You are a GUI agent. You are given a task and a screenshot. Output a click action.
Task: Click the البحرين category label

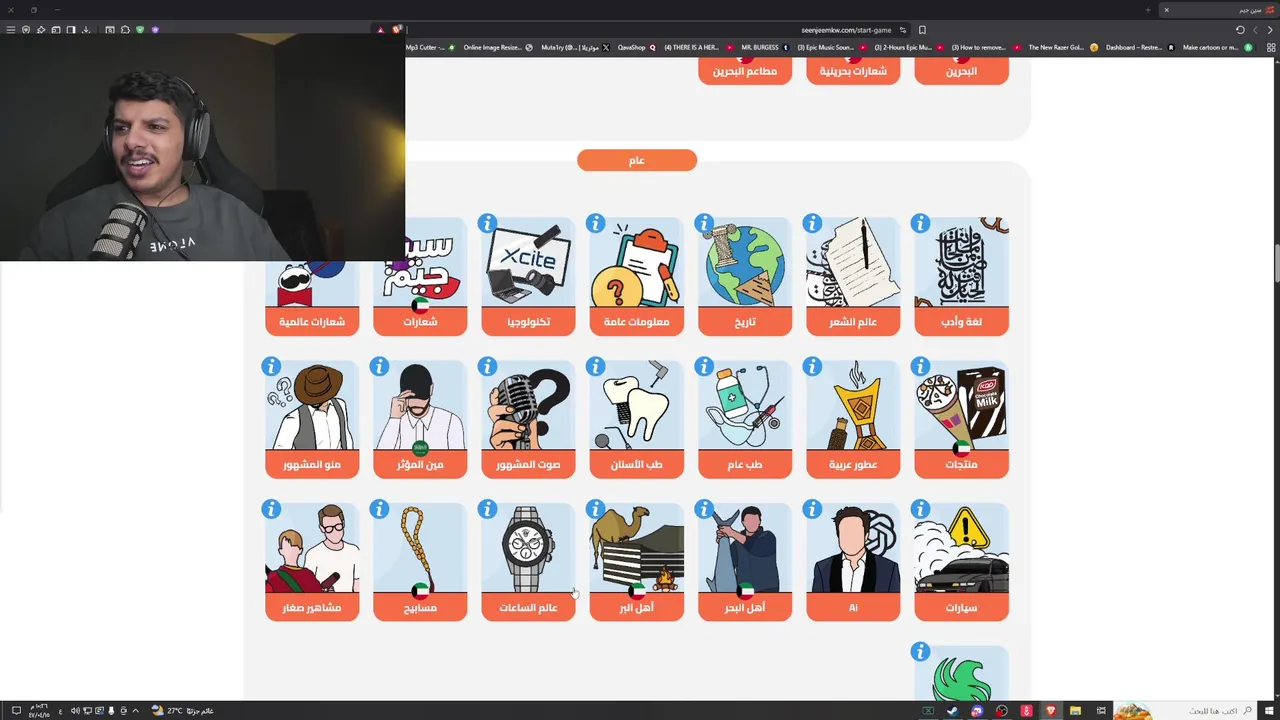[x=961, y=71]
